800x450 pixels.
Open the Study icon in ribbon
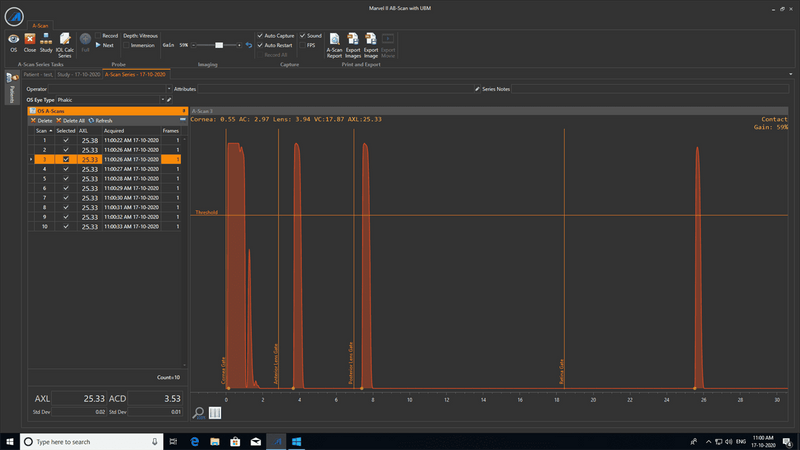click(x=46, y=40)
